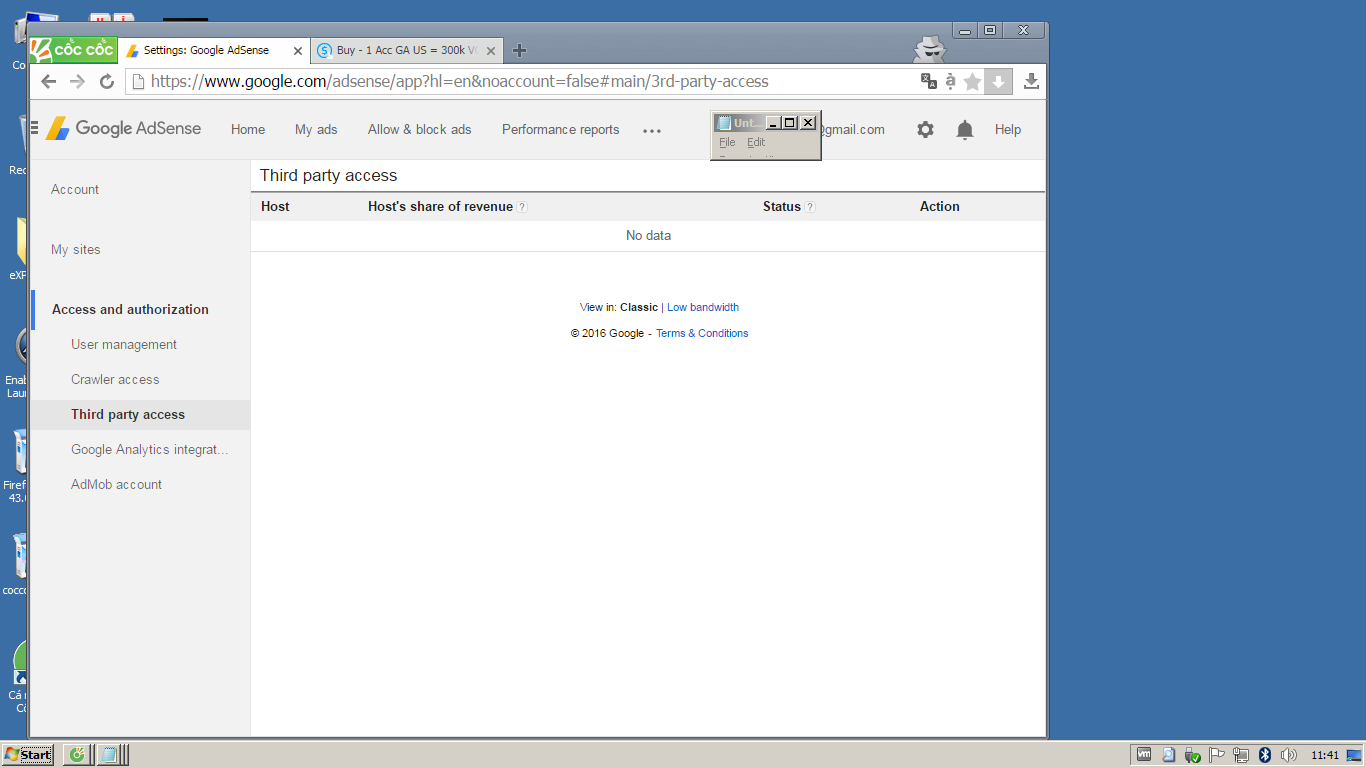
Task: Click the gmail.com account email
Action: click(853, 129)
